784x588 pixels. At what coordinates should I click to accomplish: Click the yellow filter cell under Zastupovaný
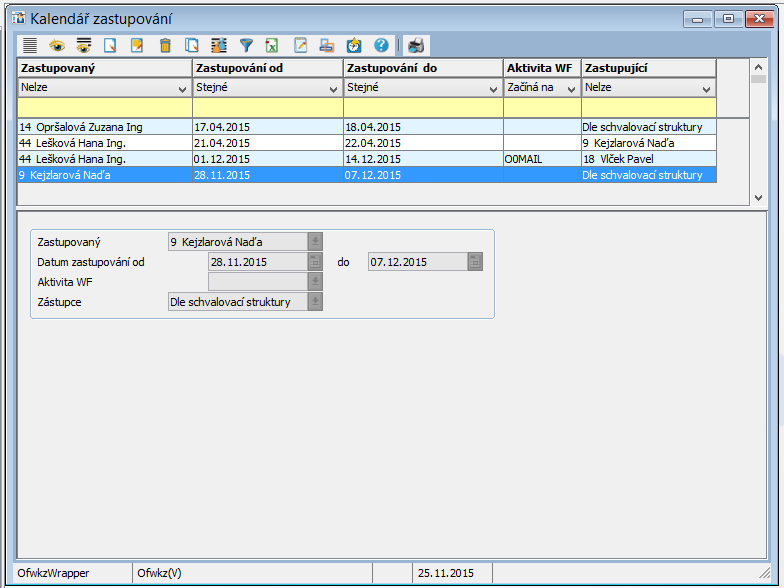[x=104, y=107]
